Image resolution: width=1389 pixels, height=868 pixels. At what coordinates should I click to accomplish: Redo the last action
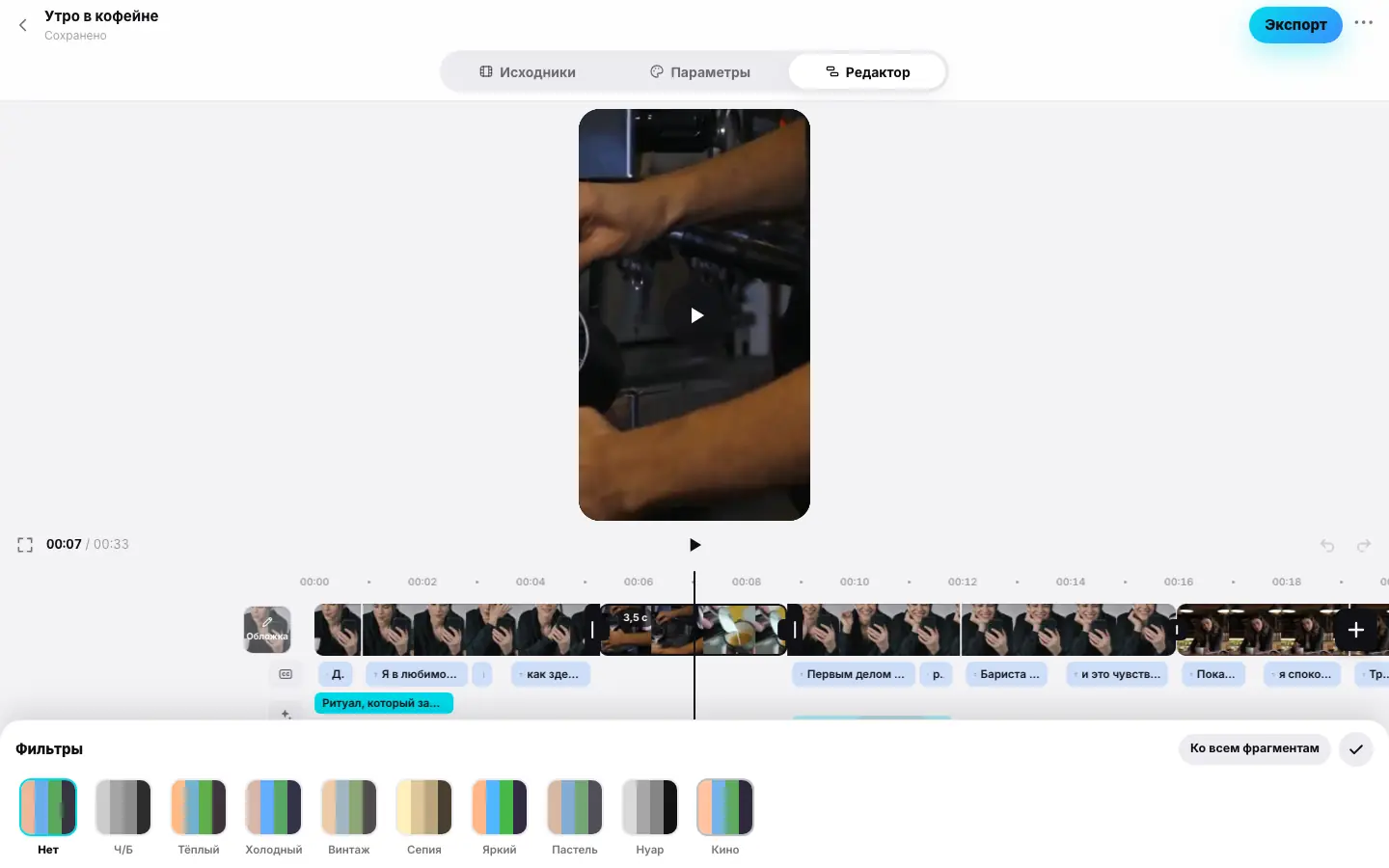(1364, 546)
